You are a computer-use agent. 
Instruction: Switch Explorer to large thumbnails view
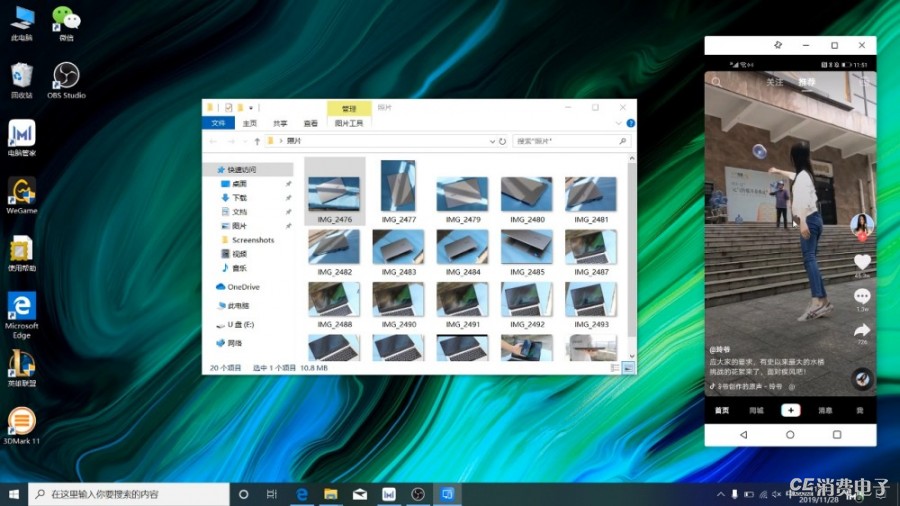(x=629, y=368)
